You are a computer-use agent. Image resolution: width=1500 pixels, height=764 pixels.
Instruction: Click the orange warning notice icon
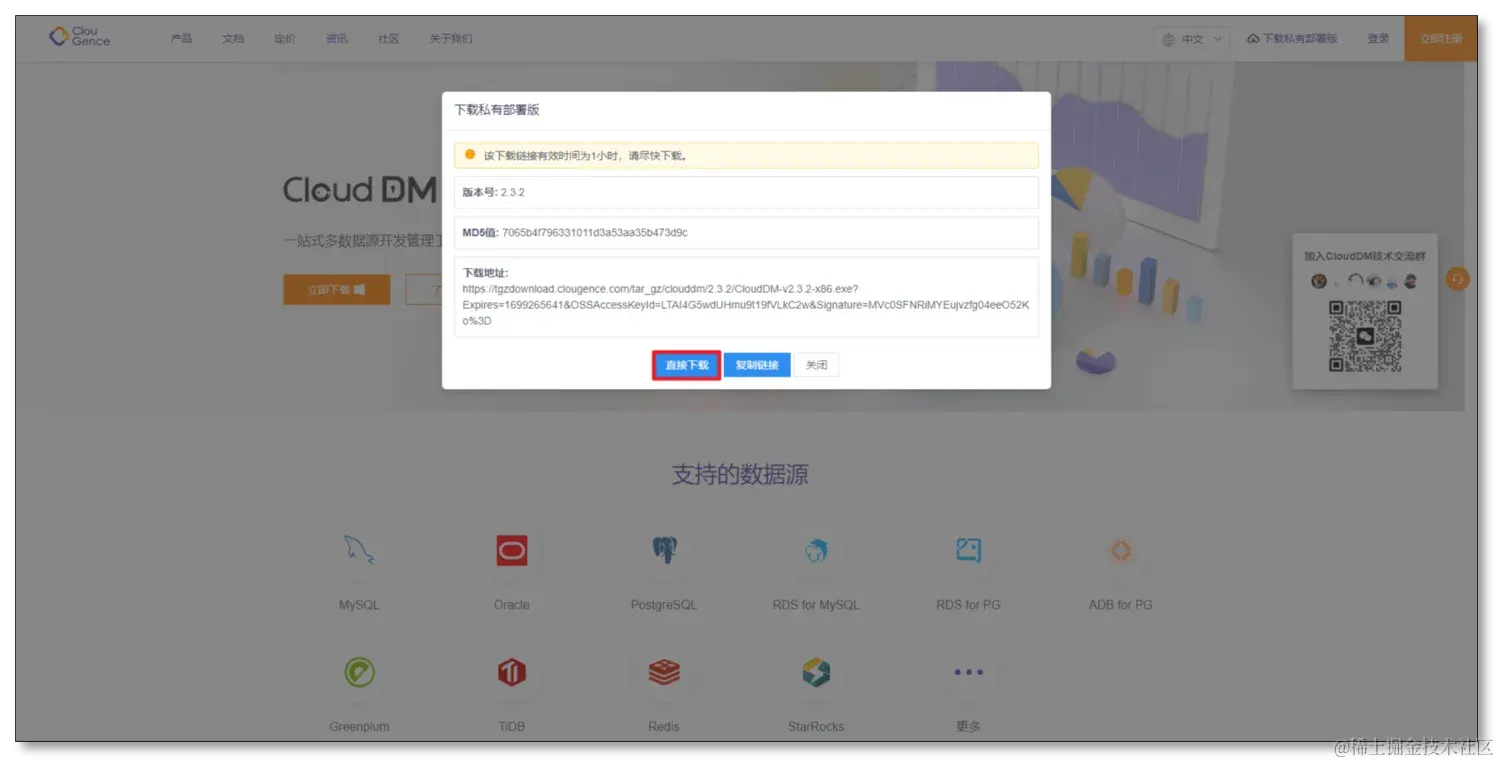pyautogui.click(x=470, y=155)
